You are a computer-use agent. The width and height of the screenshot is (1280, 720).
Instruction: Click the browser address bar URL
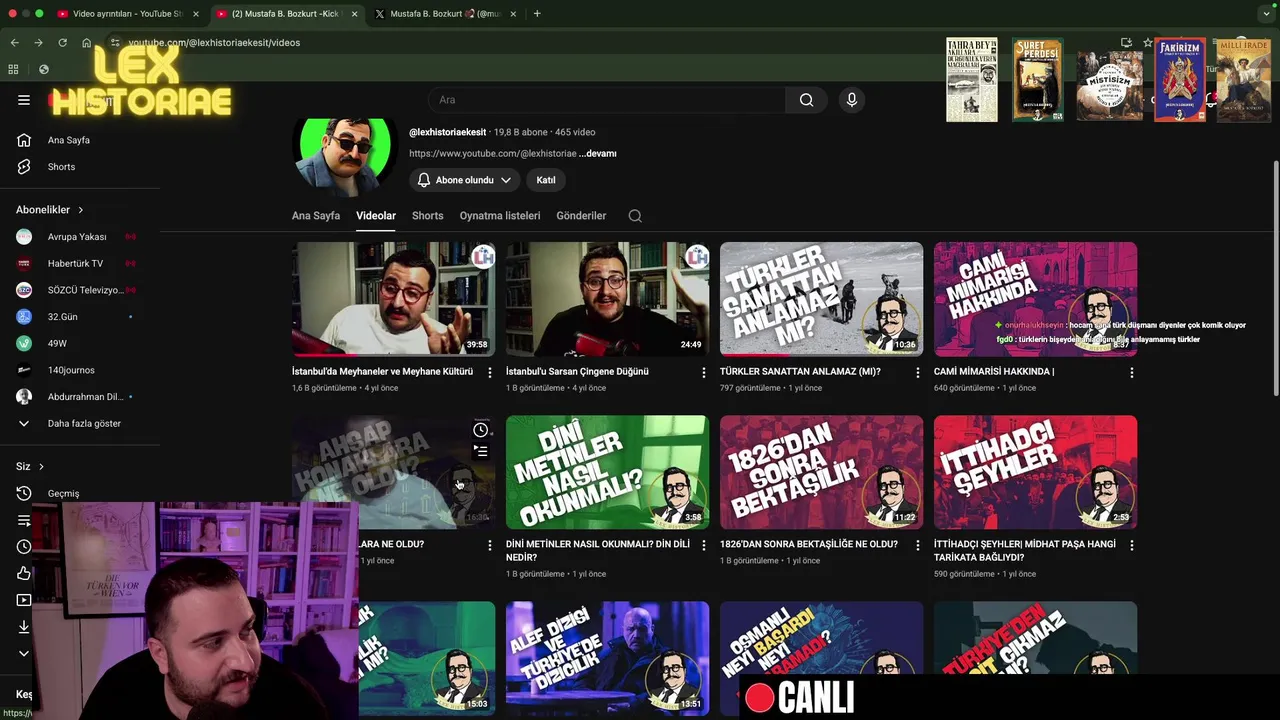pyautogui.click(x=214, y=43)
